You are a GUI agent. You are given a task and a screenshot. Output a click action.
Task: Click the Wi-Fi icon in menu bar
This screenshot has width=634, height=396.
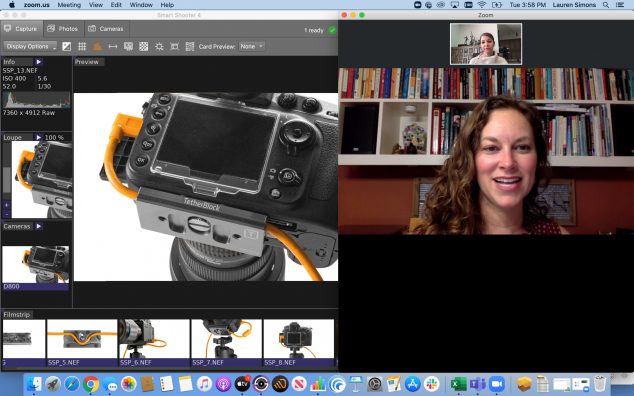point(482,5)
